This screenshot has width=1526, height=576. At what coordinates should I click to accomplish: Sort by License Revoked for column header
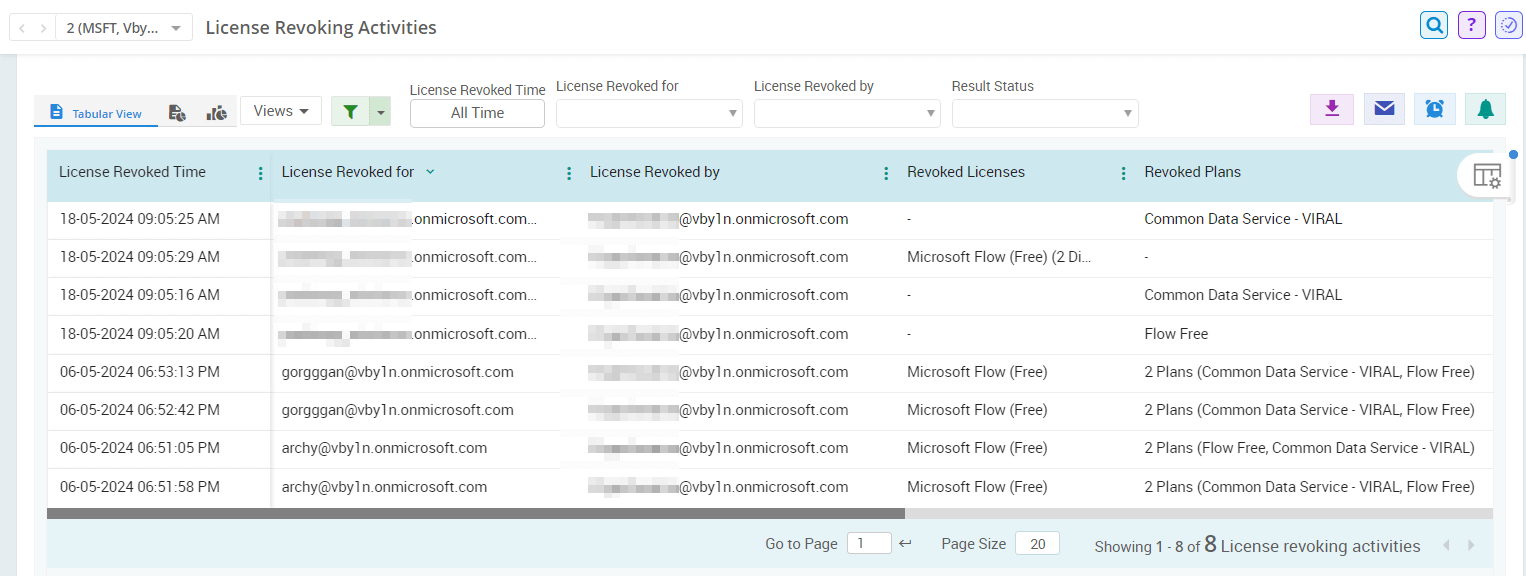(x=348, y=172)
